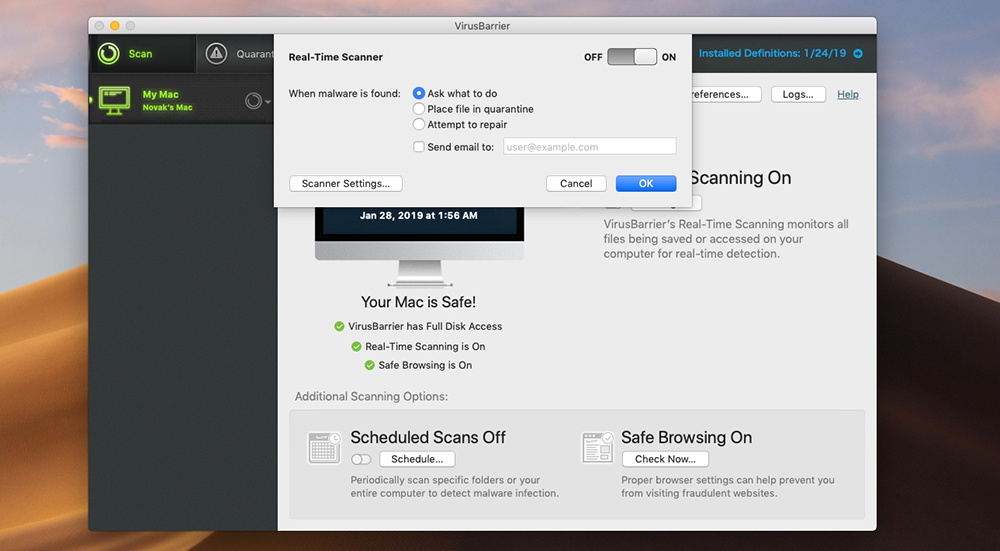Click the green Scan circle icon

point(108,54)
